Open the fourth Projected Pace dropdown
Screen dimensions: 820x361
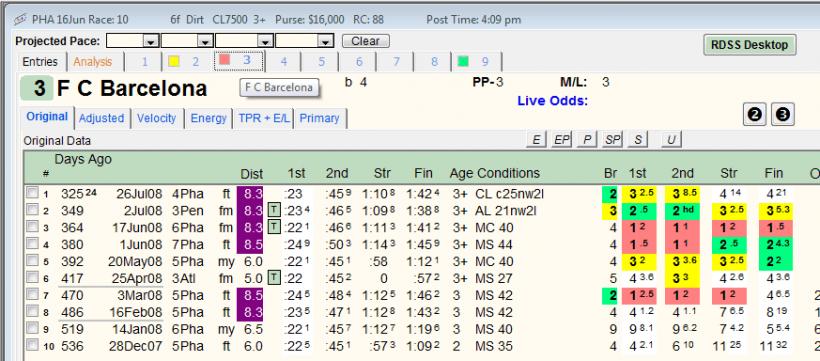point(326,41)
